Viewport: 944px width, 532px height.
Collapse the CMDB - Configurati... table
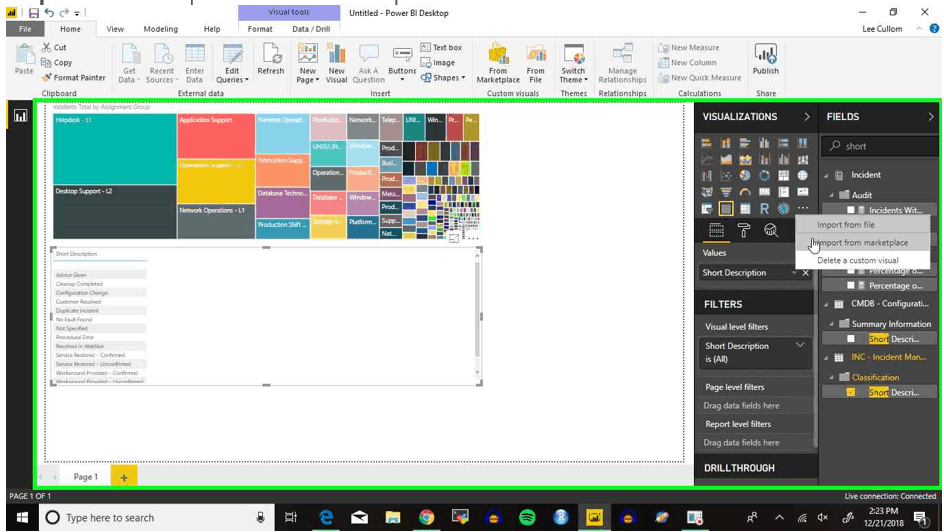point(826,304)
